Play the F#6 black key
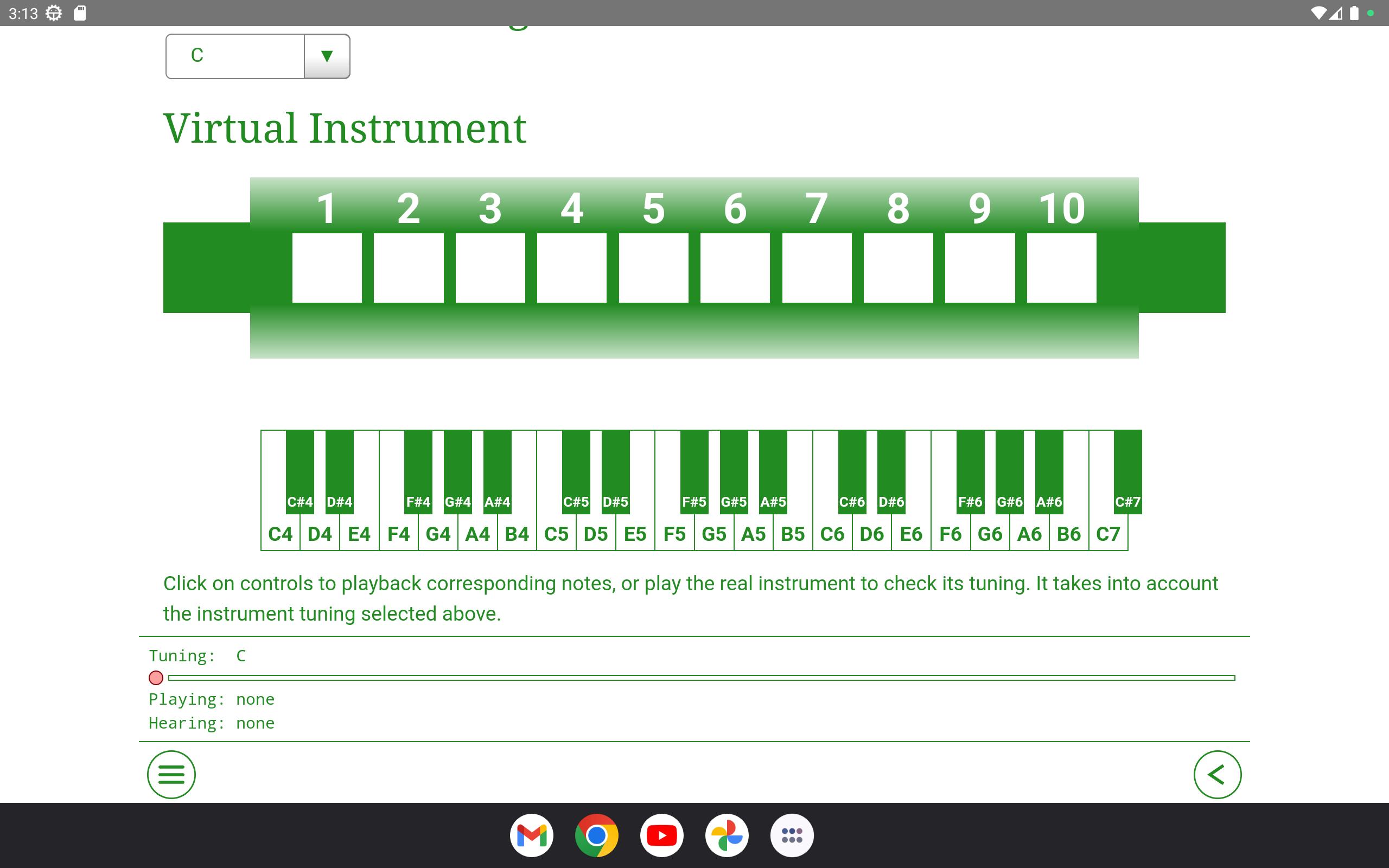 click(x=971, y=472)
